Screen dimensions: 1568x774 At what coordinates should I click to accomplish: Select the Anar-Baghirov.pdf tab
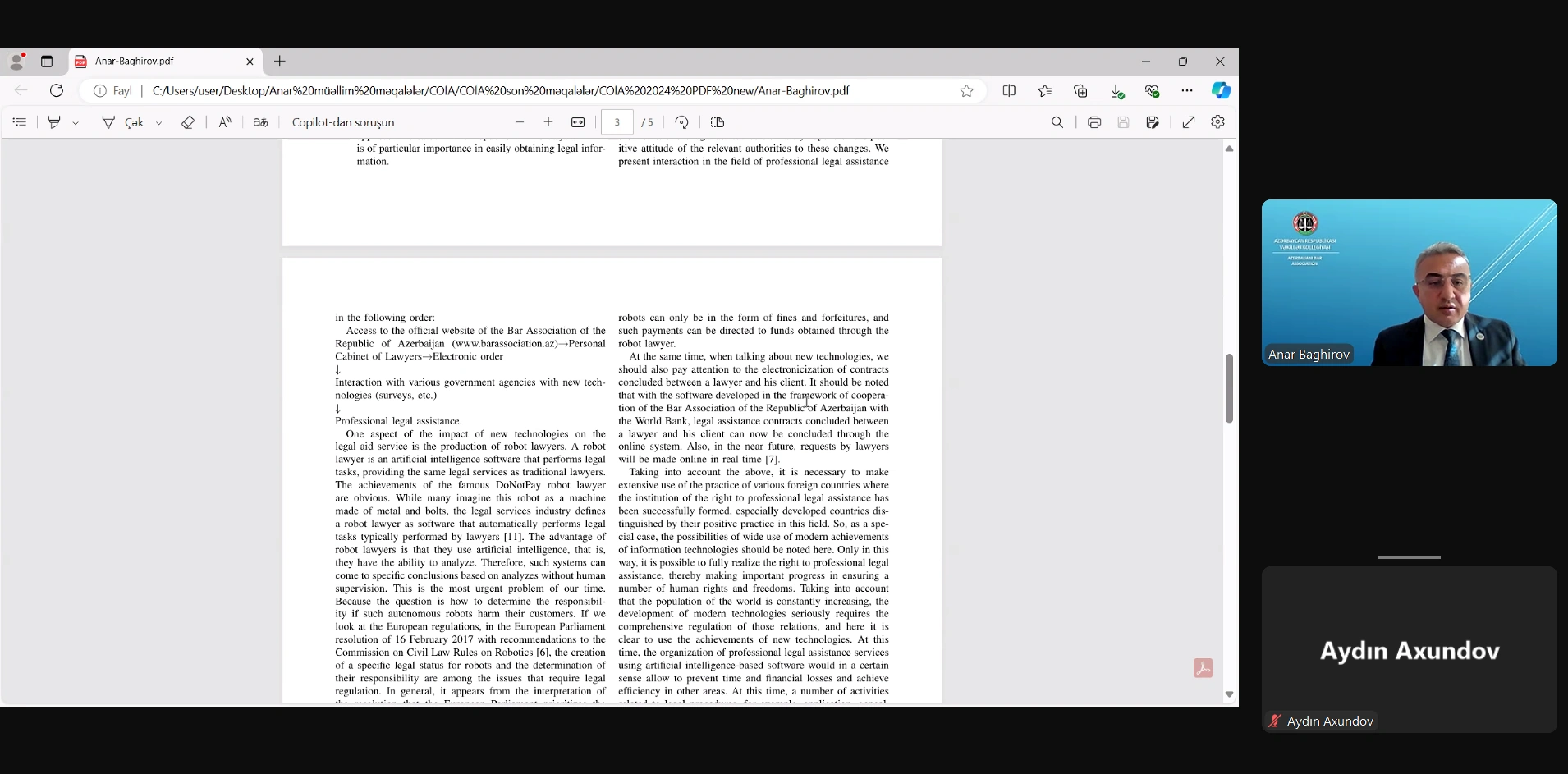pos(156,62)
